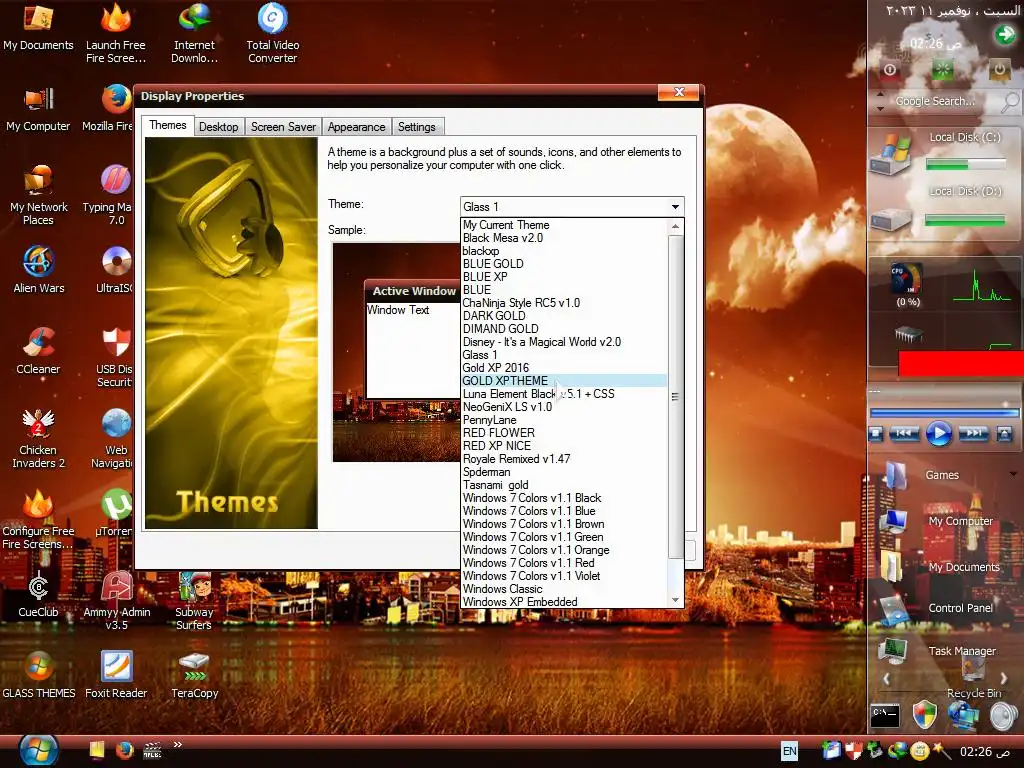Click theme list scroll up arrow
This screenshot has height=768, width=1024.
(675, 227)
